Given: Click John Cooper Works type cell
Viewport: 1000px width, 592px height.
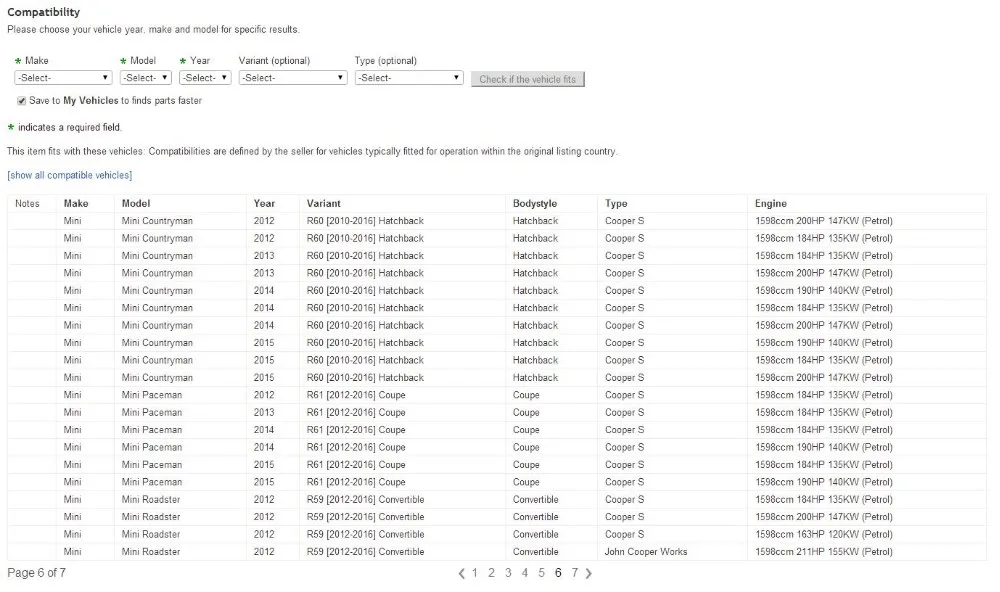Looking at the screenshot, I should coord(646,552).
